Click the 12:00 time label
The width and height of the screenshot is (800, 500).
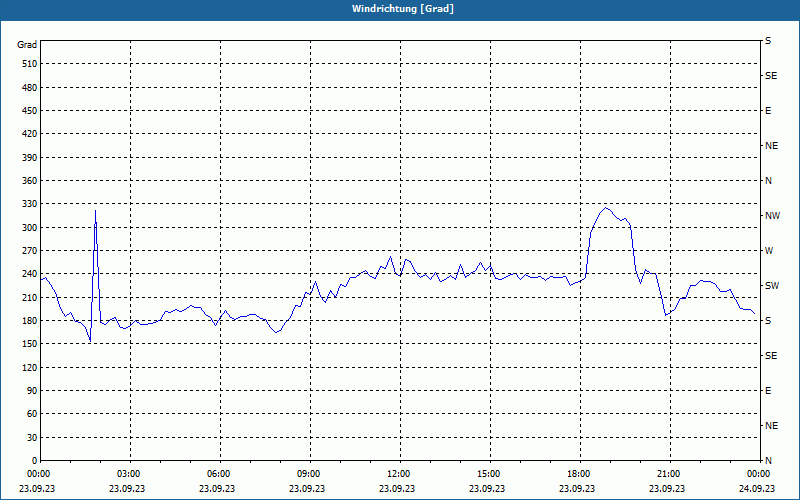pyautogui.click(x=399, y=474)
